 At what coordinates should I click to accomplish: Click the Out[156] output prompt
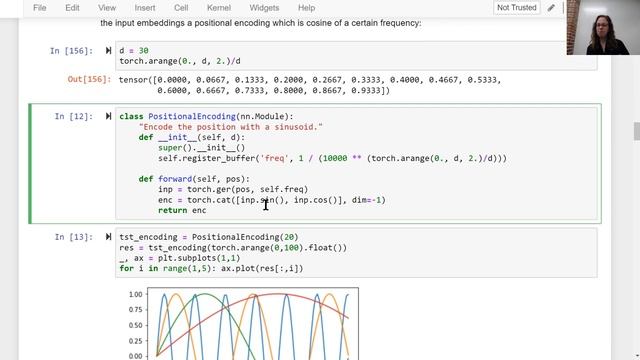coord(89,79)
